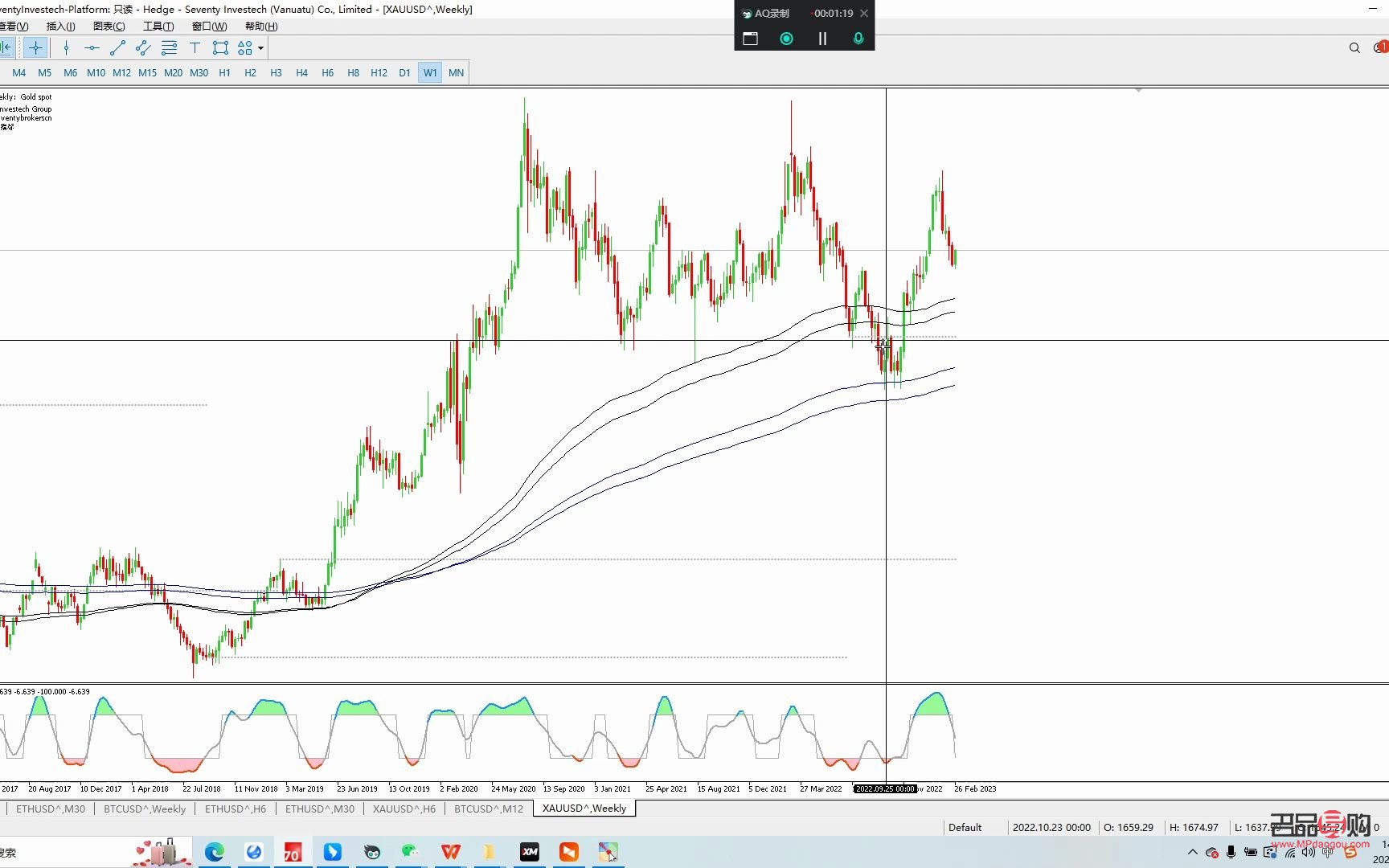Click the Default profile in status bar
This screenshot has height=868, width=1389.
click(965, 827)
